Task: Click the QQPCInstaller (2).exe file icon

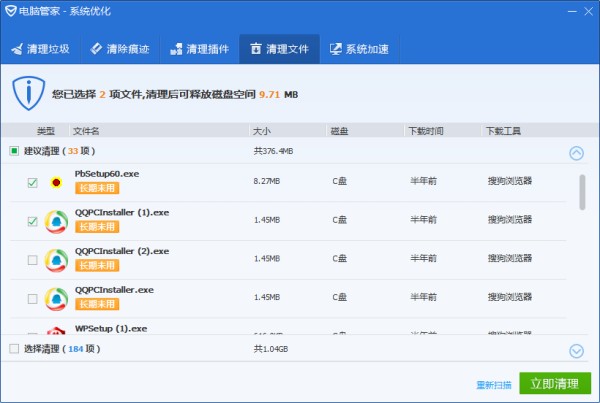Action: [57, 260]
